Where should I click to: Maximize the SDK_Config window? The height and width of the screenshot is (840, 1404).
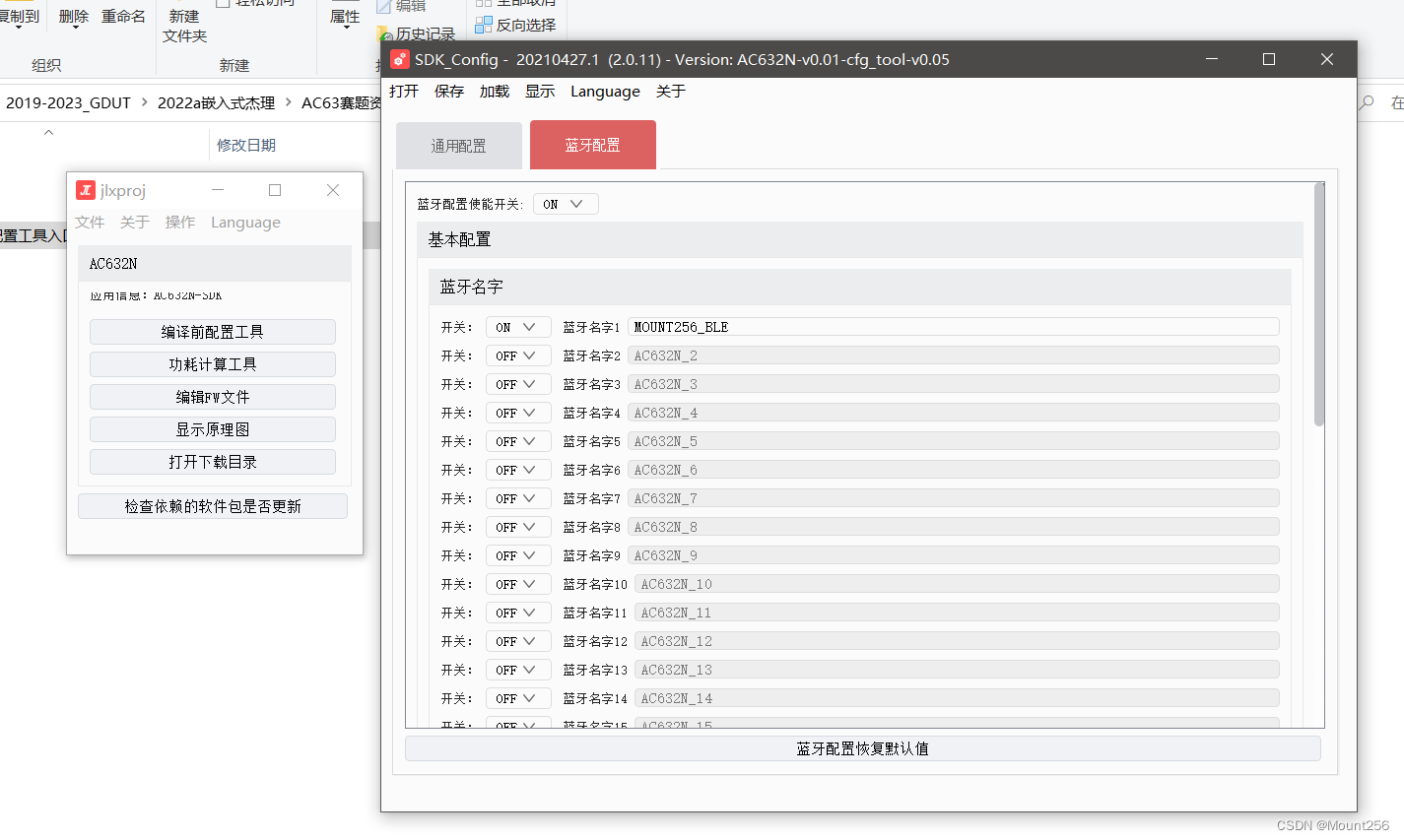point(1269,59)
